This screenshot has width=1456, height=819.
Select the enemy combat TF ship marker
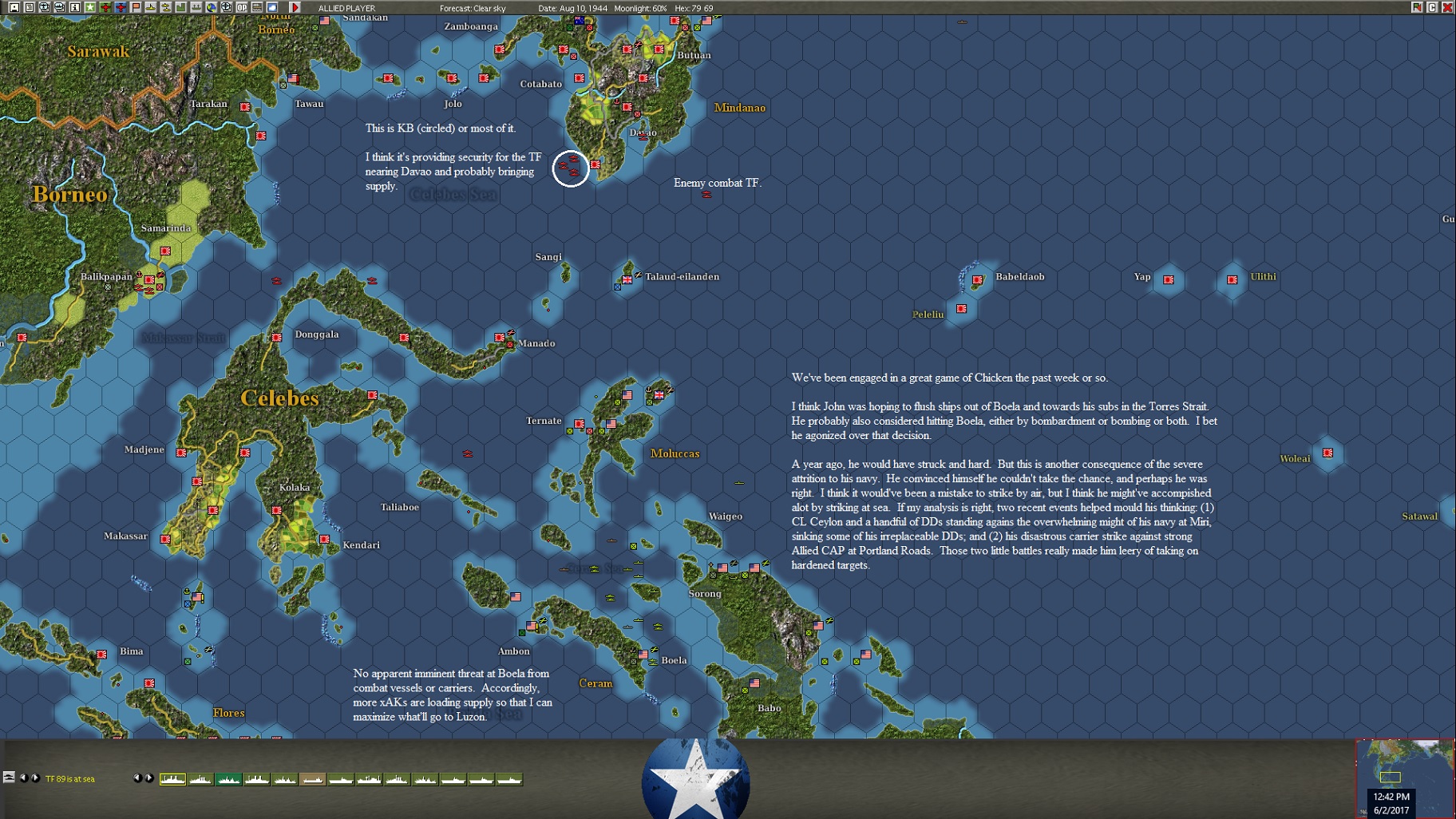coord(706,194)
